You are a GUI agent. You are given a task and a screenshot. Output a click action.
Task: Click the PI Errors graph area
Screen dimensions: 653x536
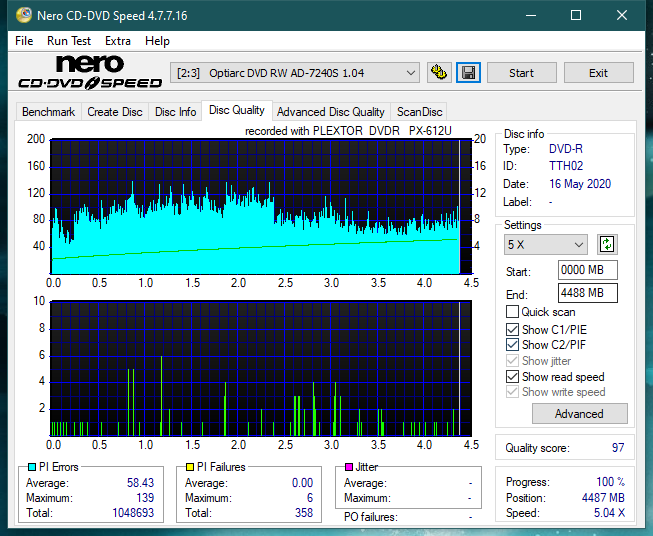point(261,207)
